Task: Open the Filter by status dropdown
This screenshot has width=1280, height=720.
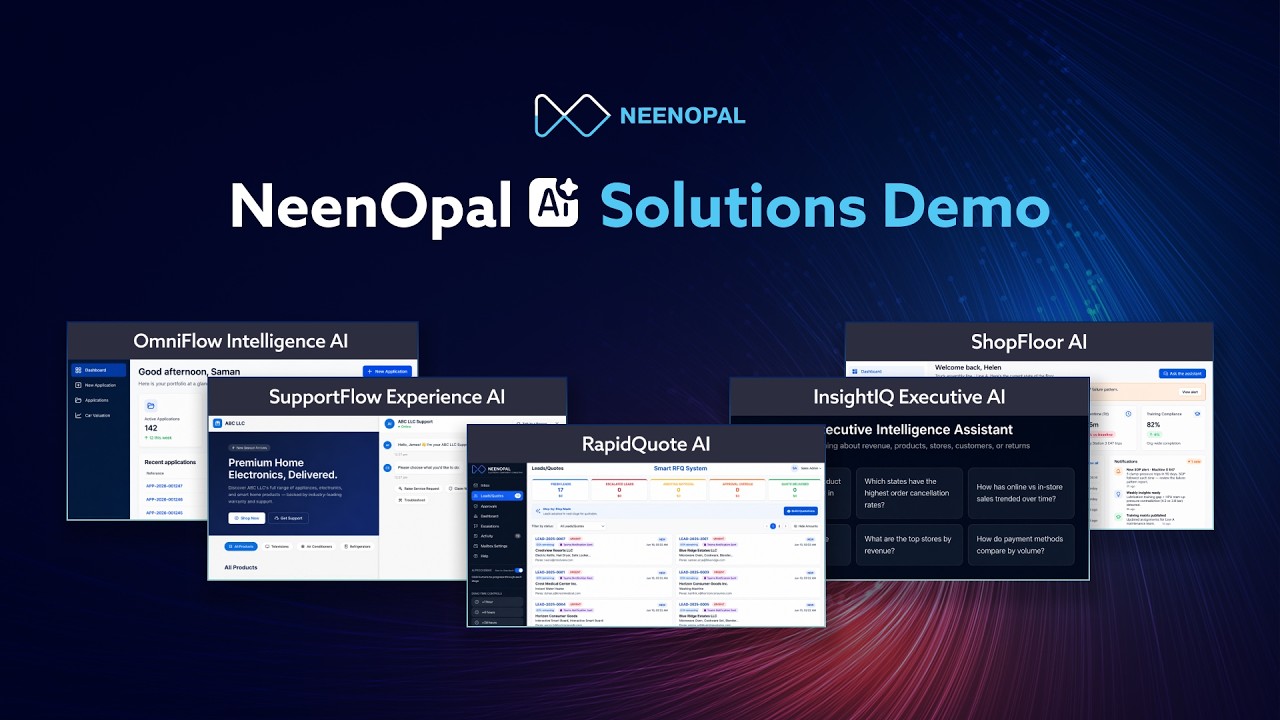Action: (582, 525)
